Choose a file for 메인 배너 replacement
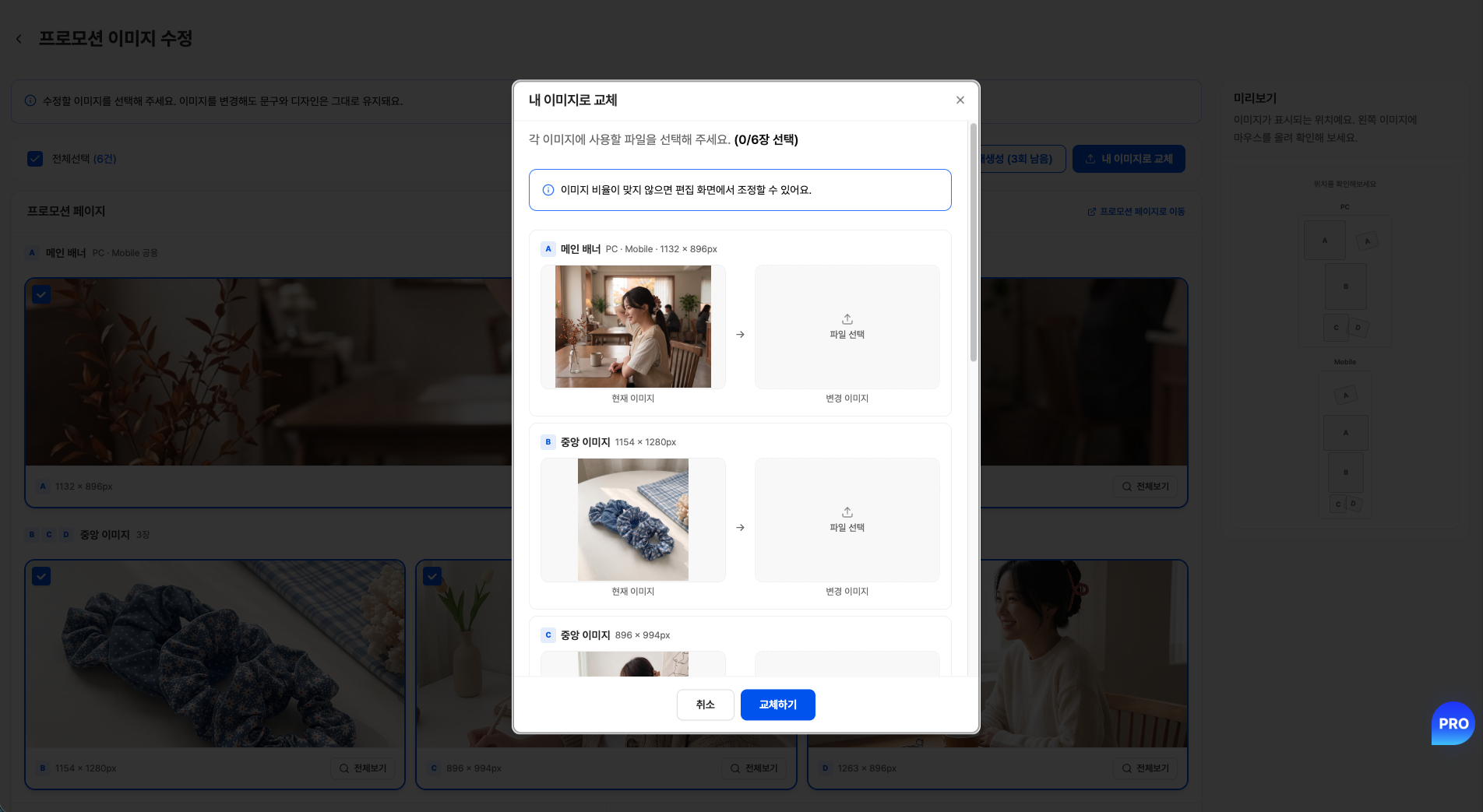The image size is (1483, 812). (847, 327)
